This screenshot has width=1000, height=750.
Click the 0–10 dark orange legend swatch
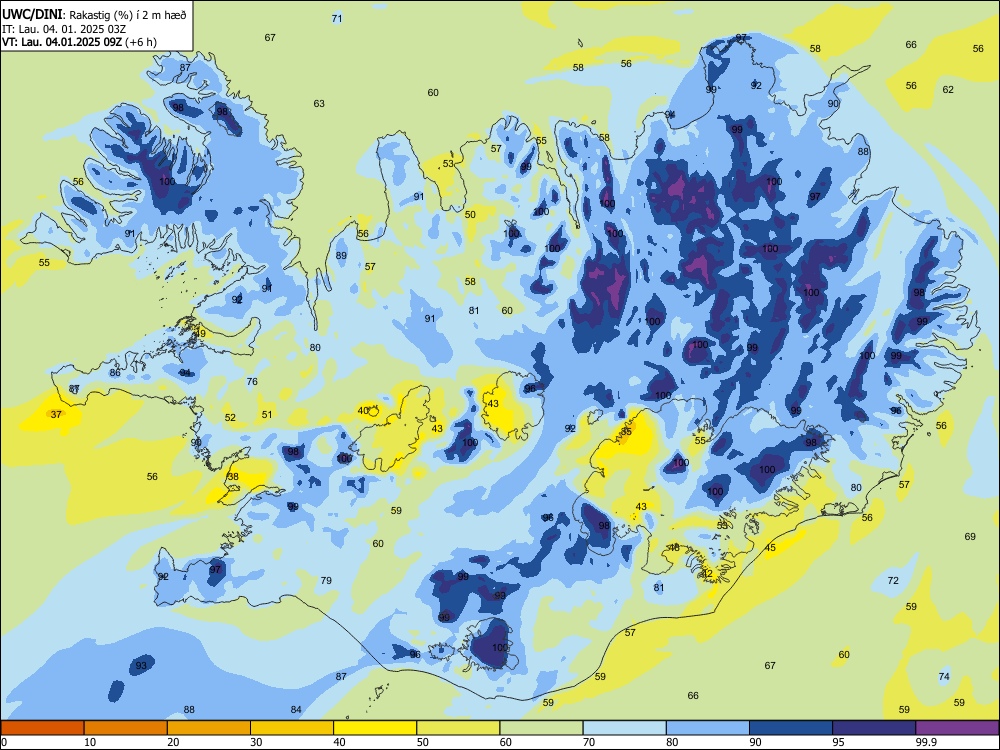[x=43, y=728]
